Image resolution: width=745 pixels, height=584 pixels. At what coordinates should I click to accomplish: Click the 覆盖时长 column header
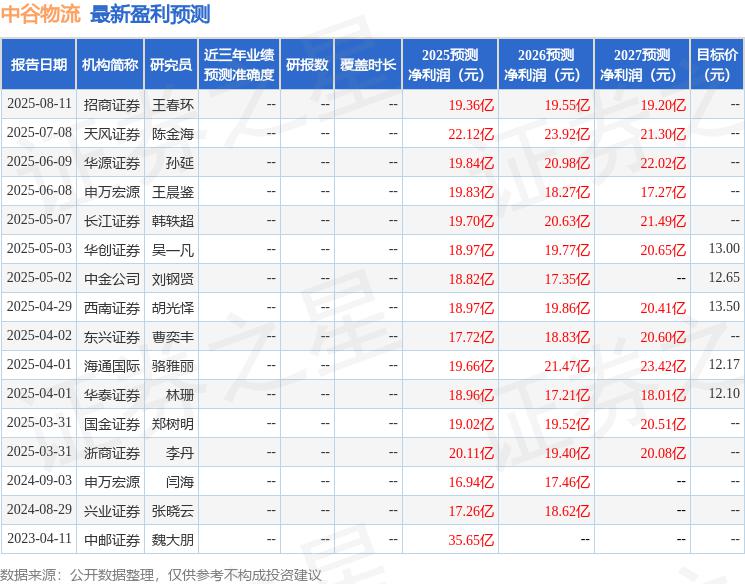tap(368, 64)
